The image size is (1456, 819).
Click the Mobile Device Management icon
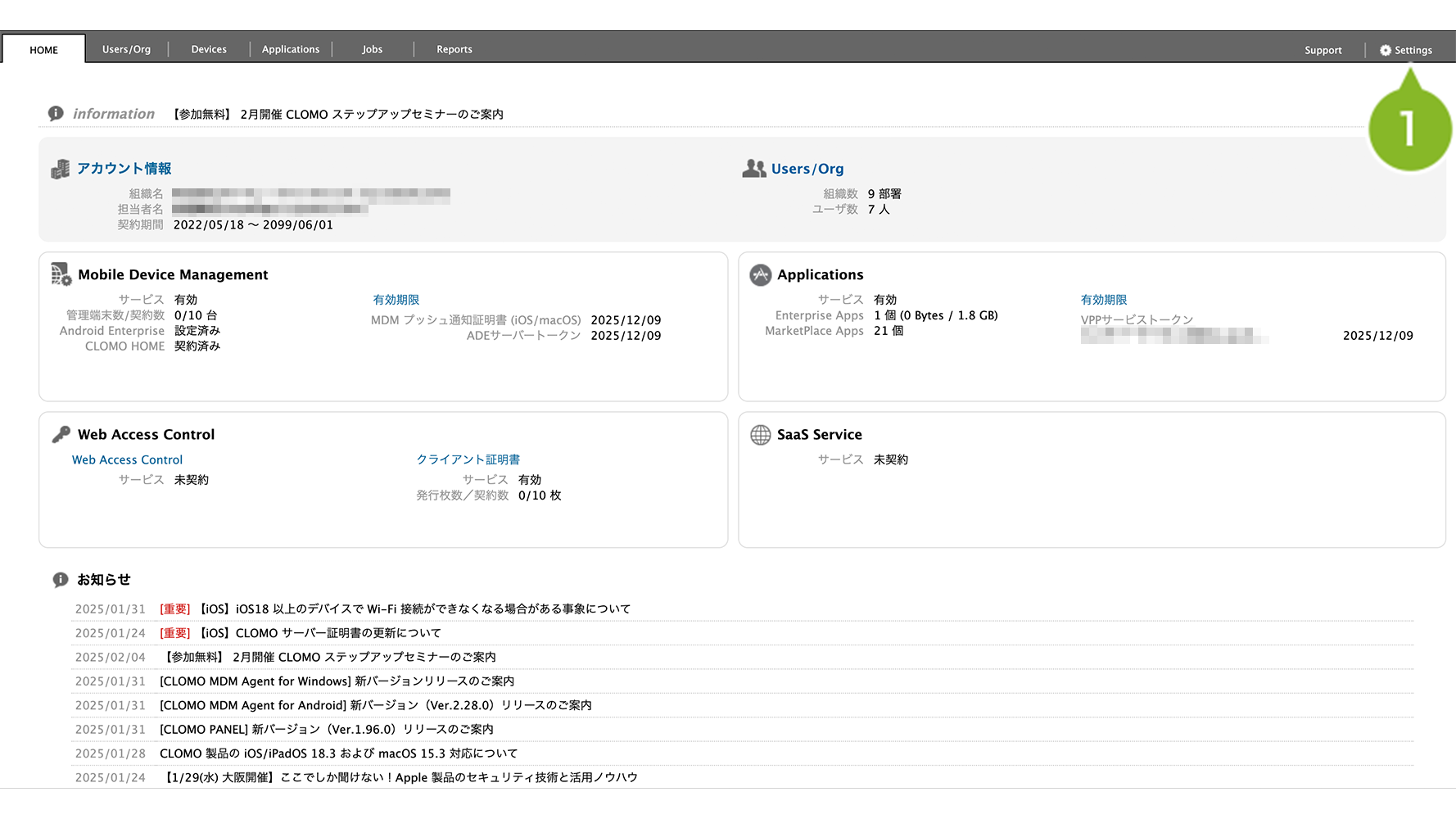(x=61, y=274)
